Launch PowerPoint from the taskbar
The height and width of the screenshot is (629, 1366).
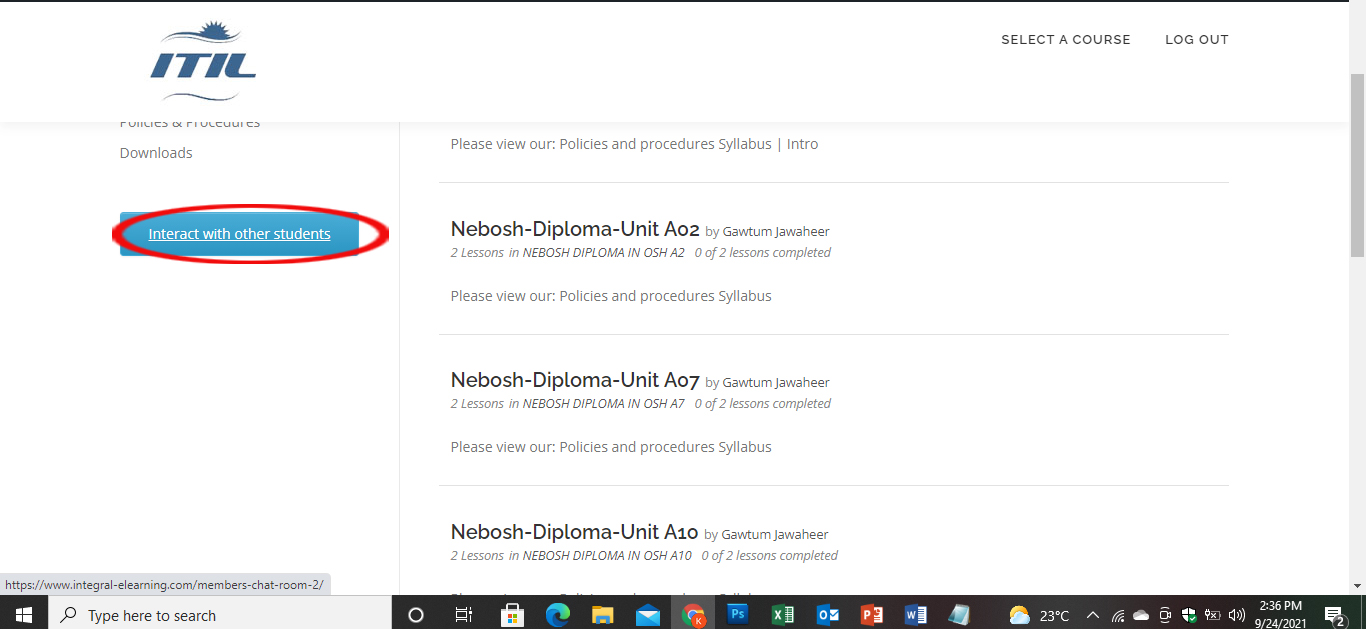[872, 615]
